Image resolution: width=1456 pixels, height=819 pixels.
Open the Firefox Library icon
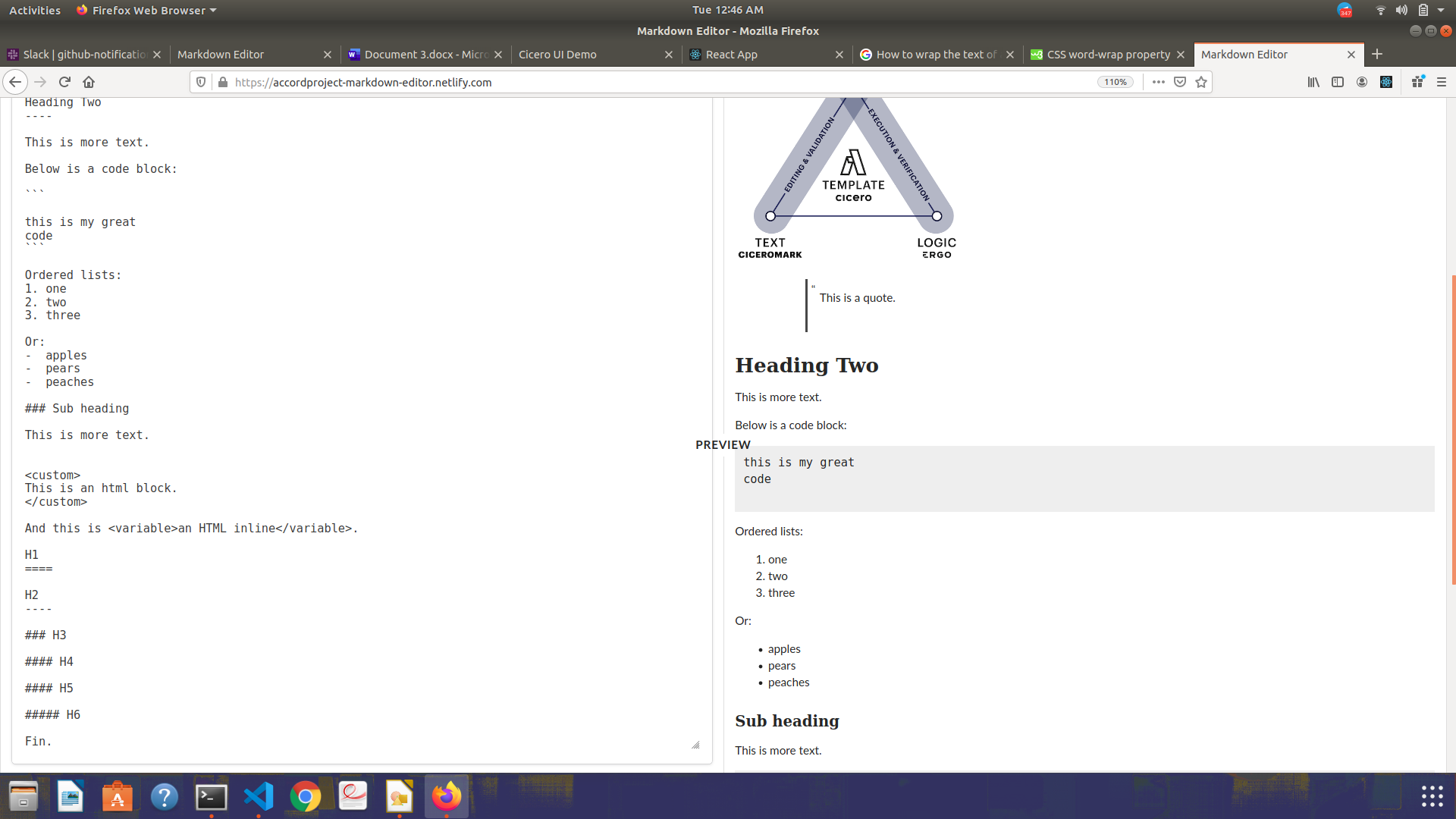pos(1313,82)
